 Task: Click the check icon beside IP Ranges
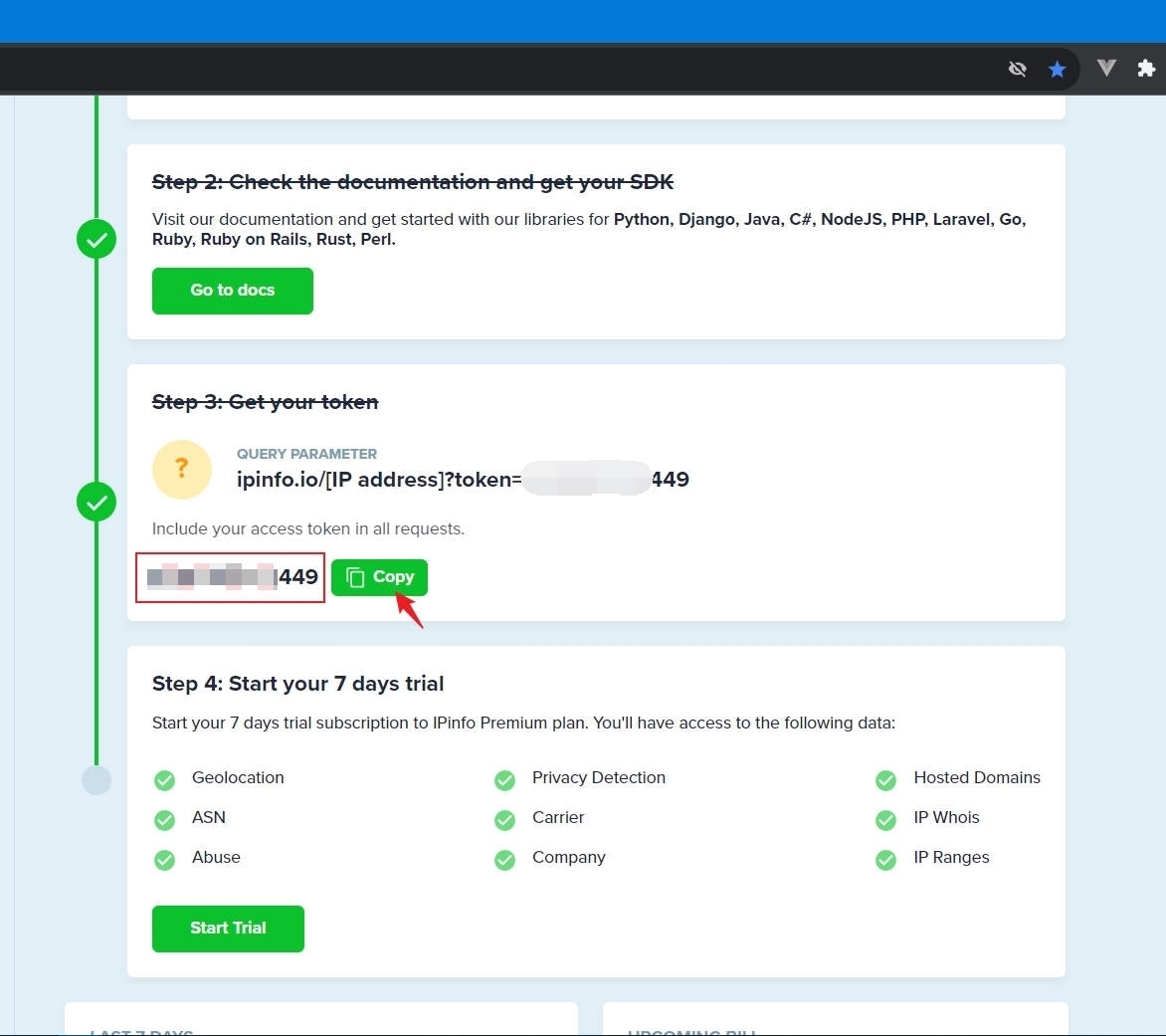tap(885, 860)
